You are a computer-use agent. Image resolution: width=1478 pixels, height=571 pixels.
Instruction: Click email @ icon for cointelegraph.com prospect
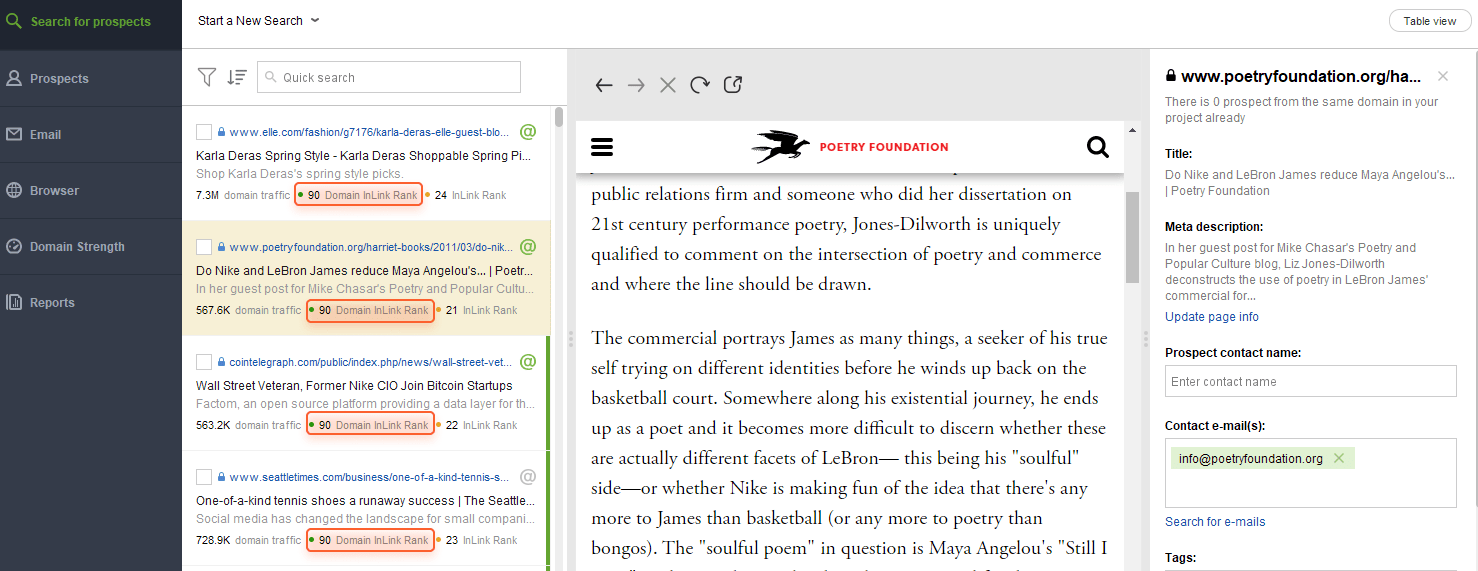528,361
